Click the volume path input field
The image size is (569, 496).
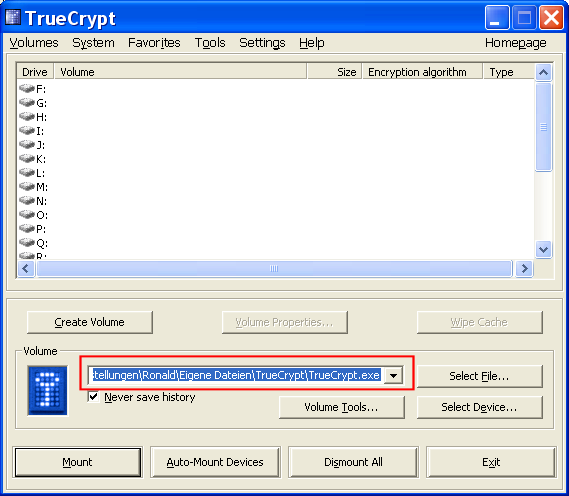click(237, 375)
